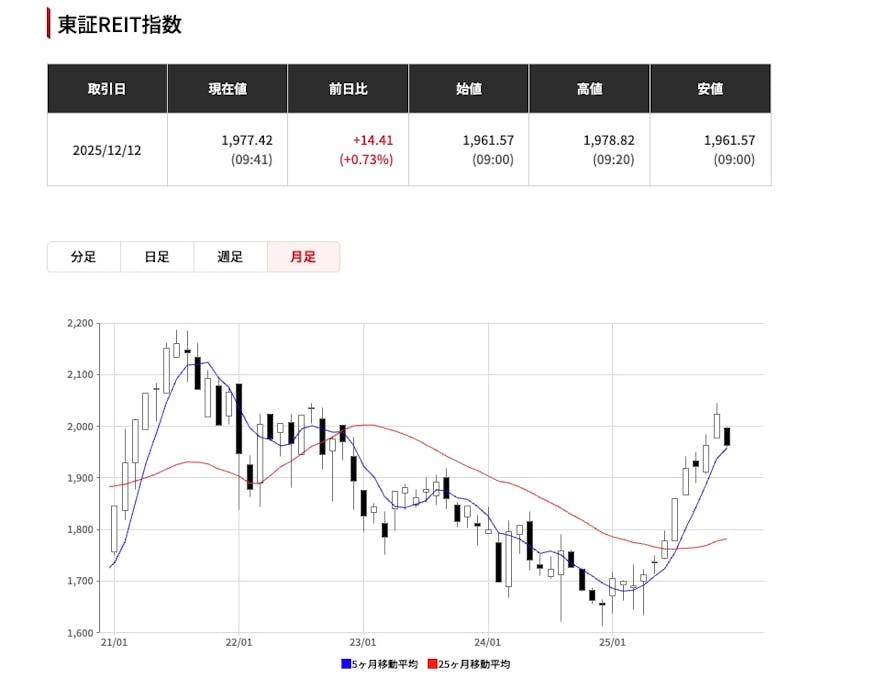Click the 安値 column header

(x=710, y=89)
